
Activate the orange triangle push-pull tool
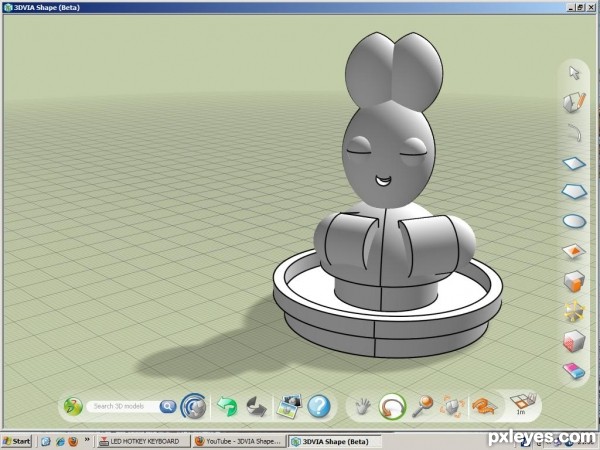tap(574, 251)
